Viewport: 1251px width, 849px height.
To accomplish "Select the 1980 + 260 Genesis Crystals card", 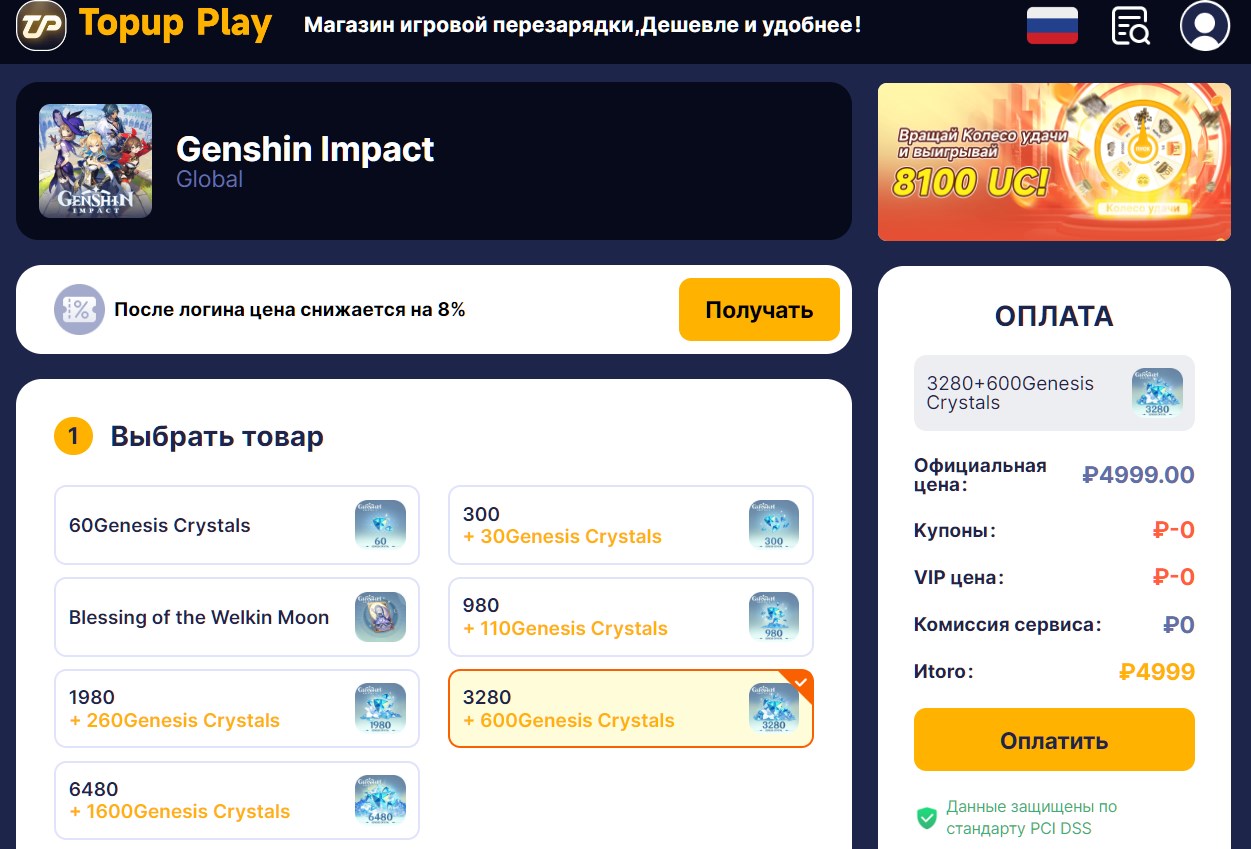I will tap(237, 708).
